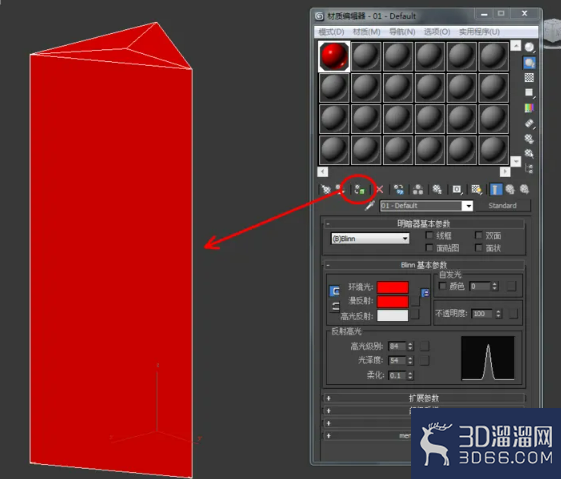Assign material to selection icon
Viewport: 561px width, 479px height.
coord(359,189)
